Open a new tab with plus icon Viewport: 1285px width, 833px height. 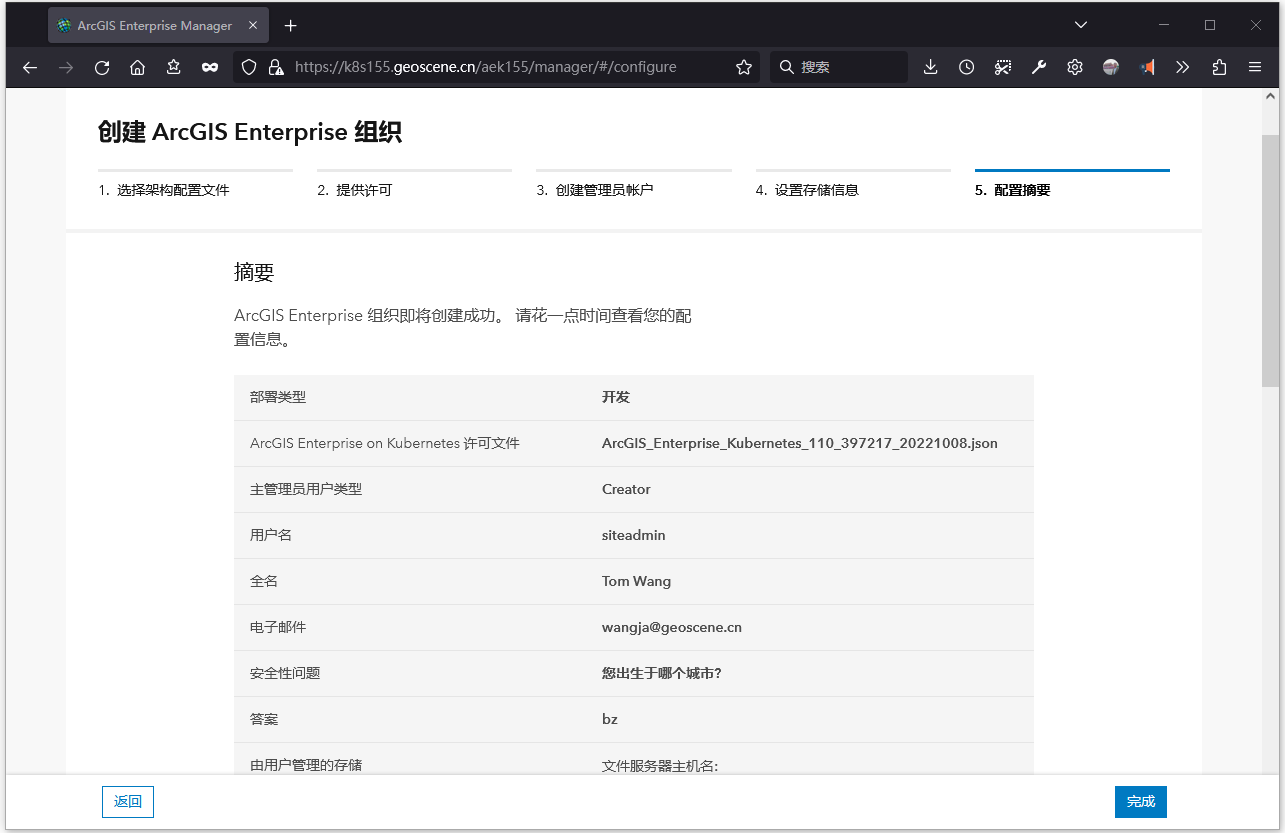tap(290, 25)
